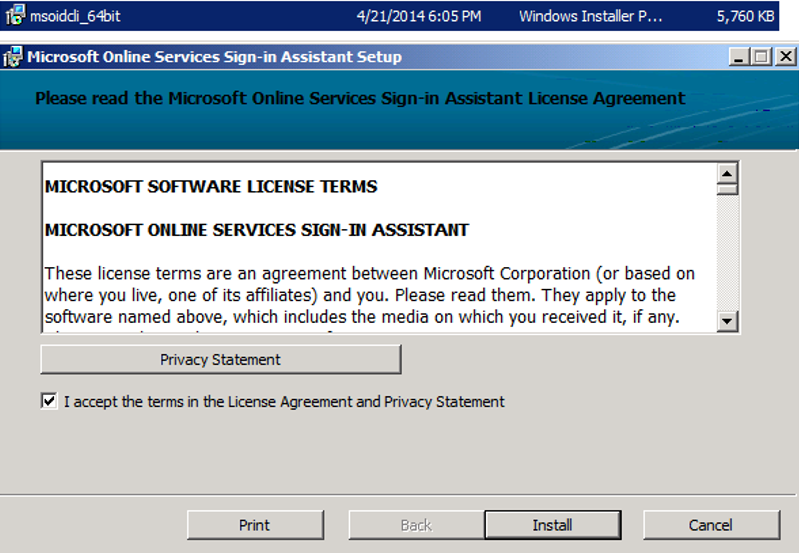Click the license scrollbar up arrow
799x553 pixels.
(x=727, y=170)
